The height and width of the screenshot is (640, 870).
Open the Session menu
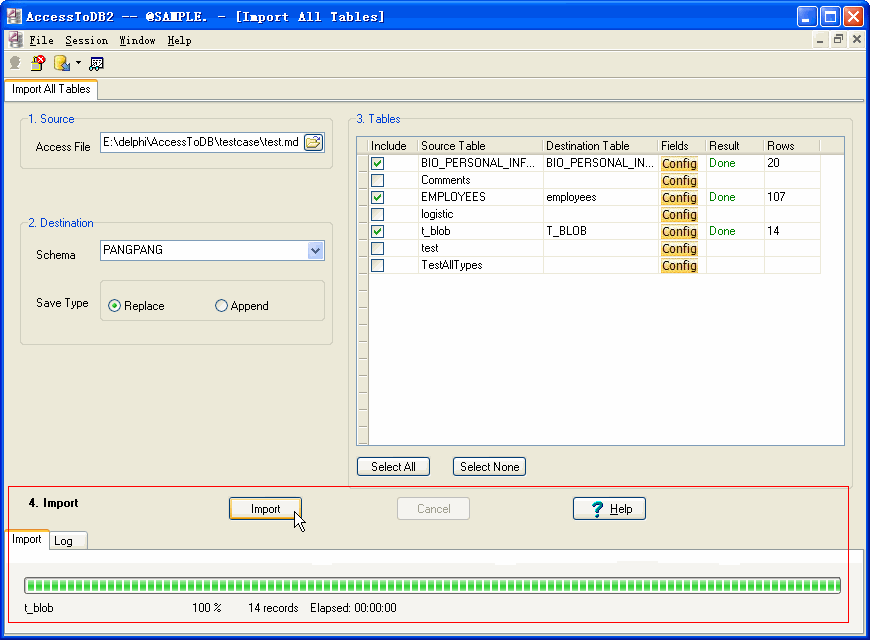87,41
